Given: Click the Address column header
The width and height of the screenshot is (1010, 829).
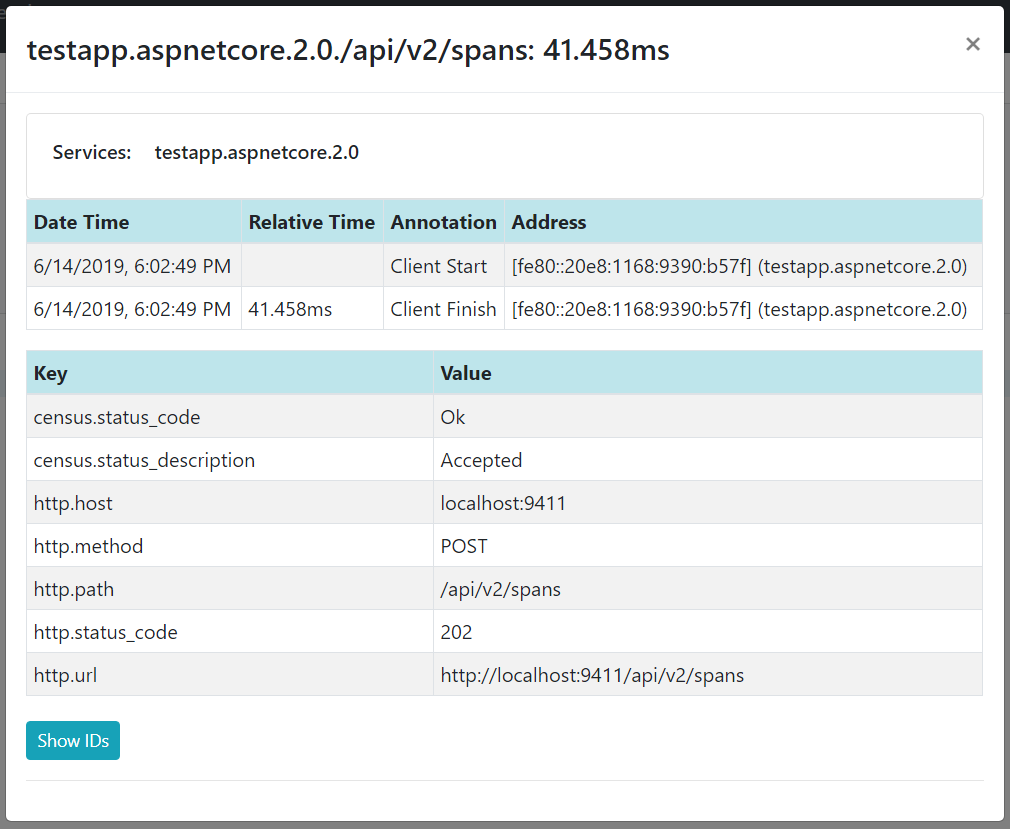Looking at the screenshot, I should point(548,222).
